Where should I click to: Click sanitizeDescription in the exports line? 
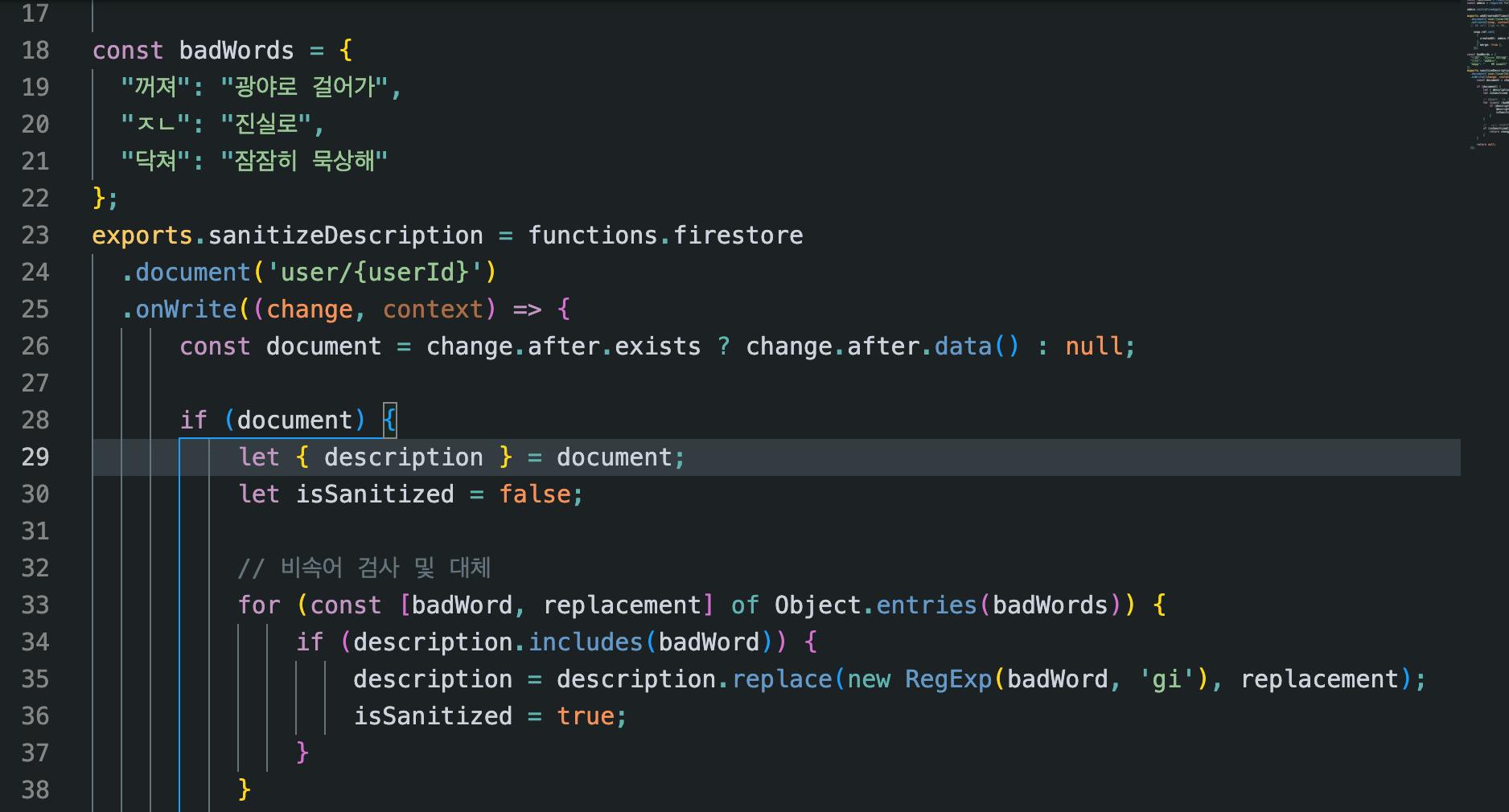tap(346, 235)
